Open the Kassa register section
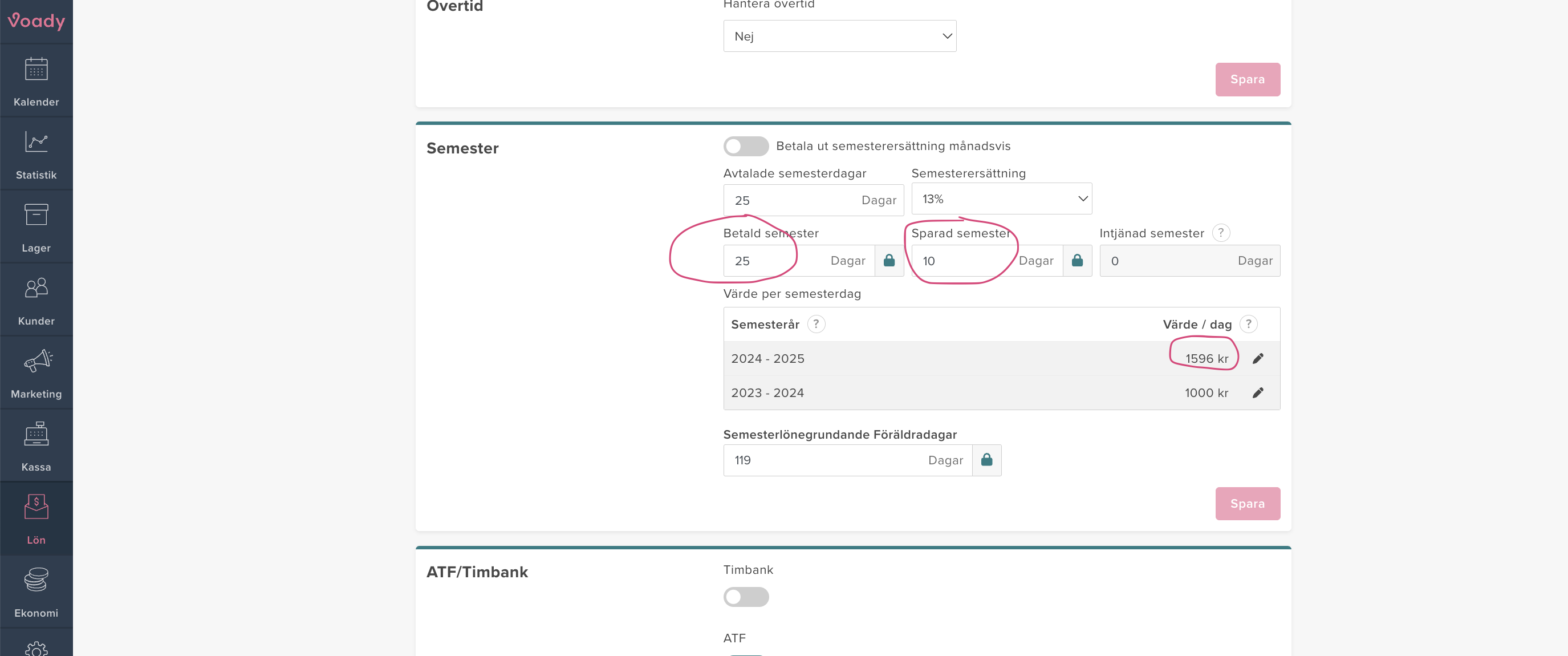The image size is (1568, 656). click(x=36, y=447)
